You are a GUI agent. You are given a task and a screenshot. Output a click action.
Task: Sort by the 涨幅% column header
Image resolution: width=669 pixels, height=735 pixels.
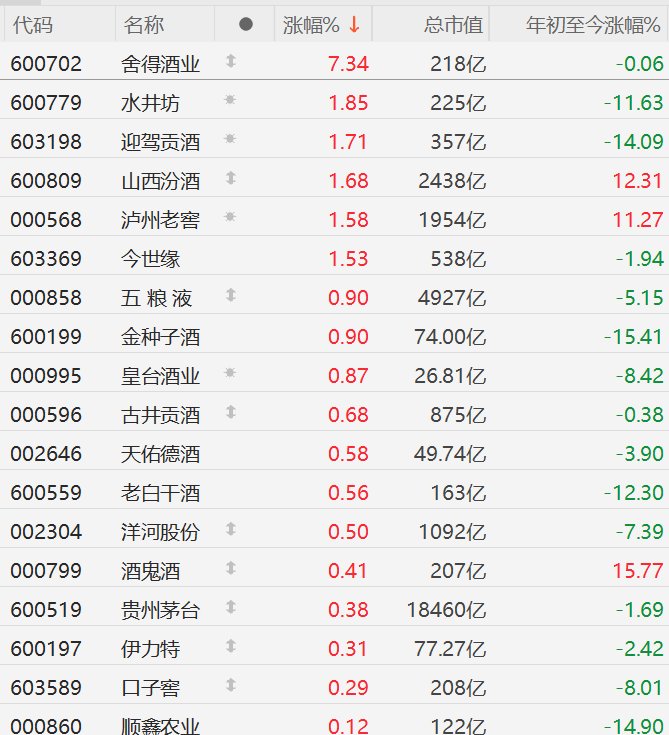pos(311,25)
